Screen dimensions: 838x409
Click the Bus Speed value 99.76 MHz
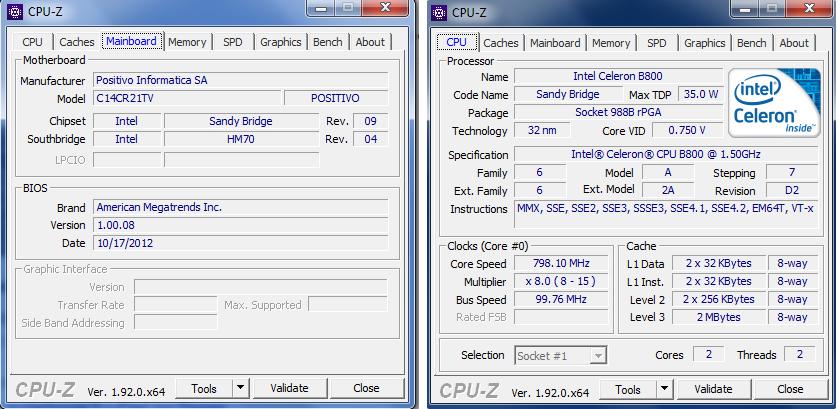561,299
